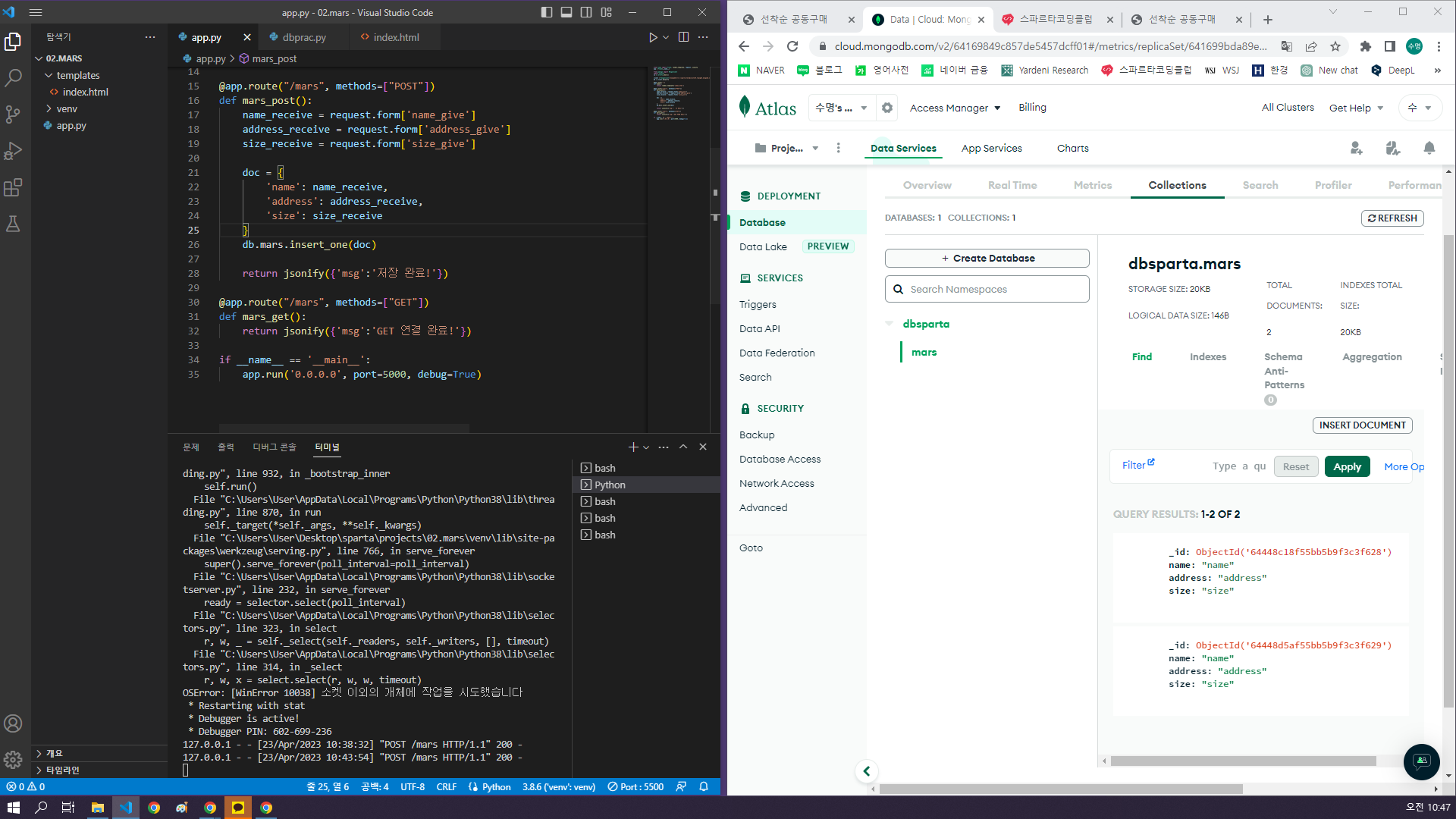Toggle VS Code panel layout

pyautogui.click(x=566, y=12)
